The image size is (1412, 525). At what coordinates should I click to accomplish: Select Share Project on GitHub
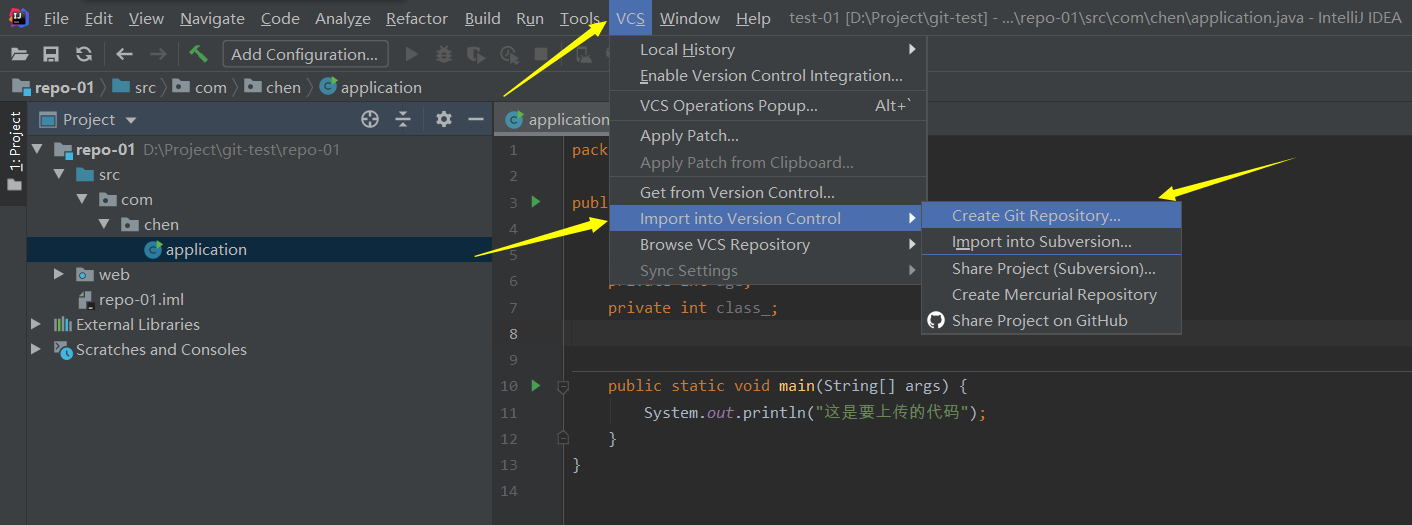pyautogui.click(x=1051, y=320)
